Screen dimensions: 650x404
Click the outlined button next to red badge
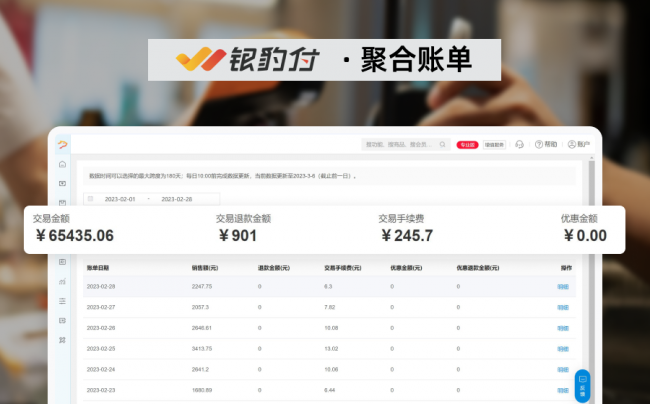pyautogui.click(x=494, y=145)
